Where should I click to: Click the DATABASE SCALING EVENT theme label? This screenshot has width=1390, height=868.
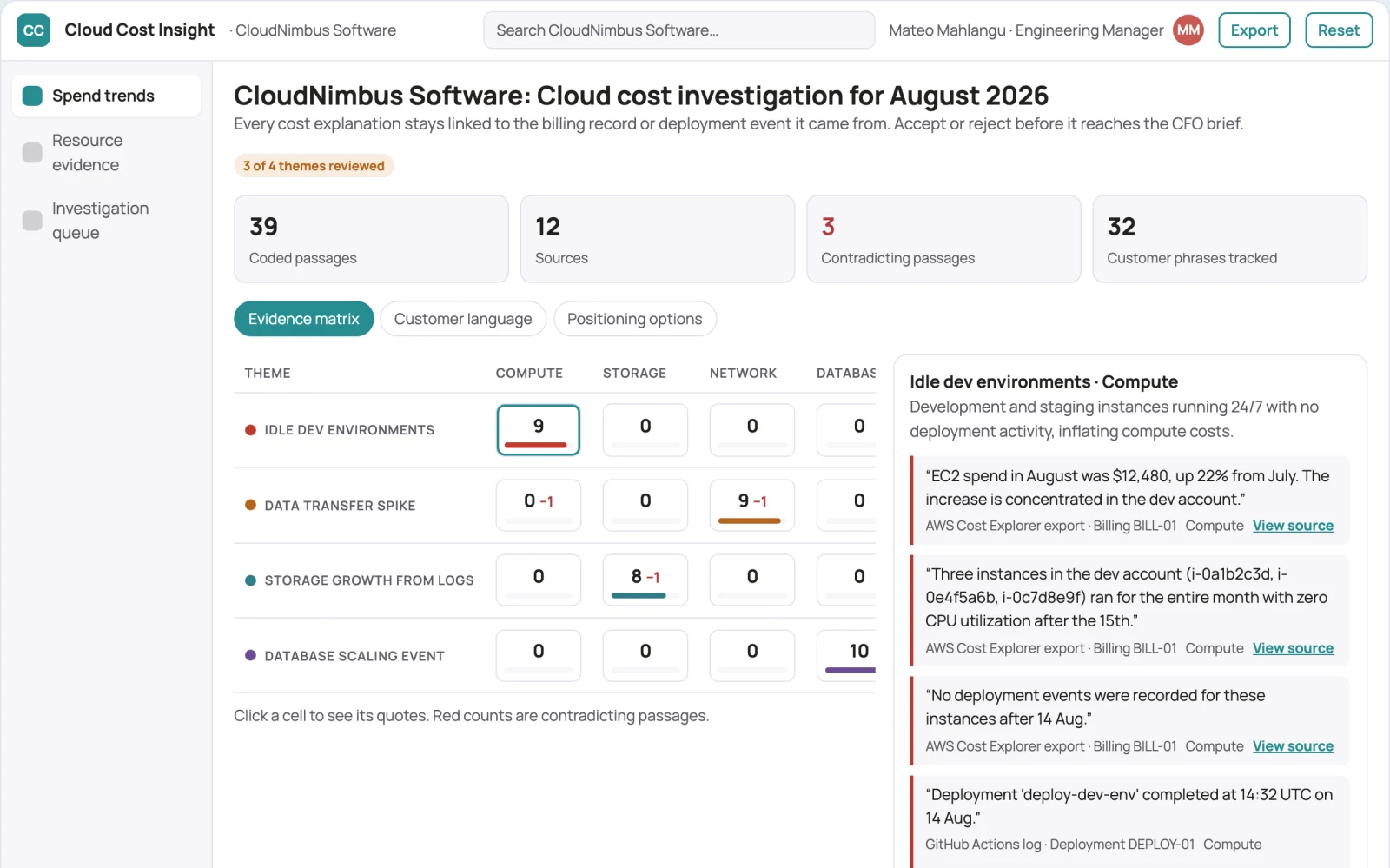click(354, 656)
